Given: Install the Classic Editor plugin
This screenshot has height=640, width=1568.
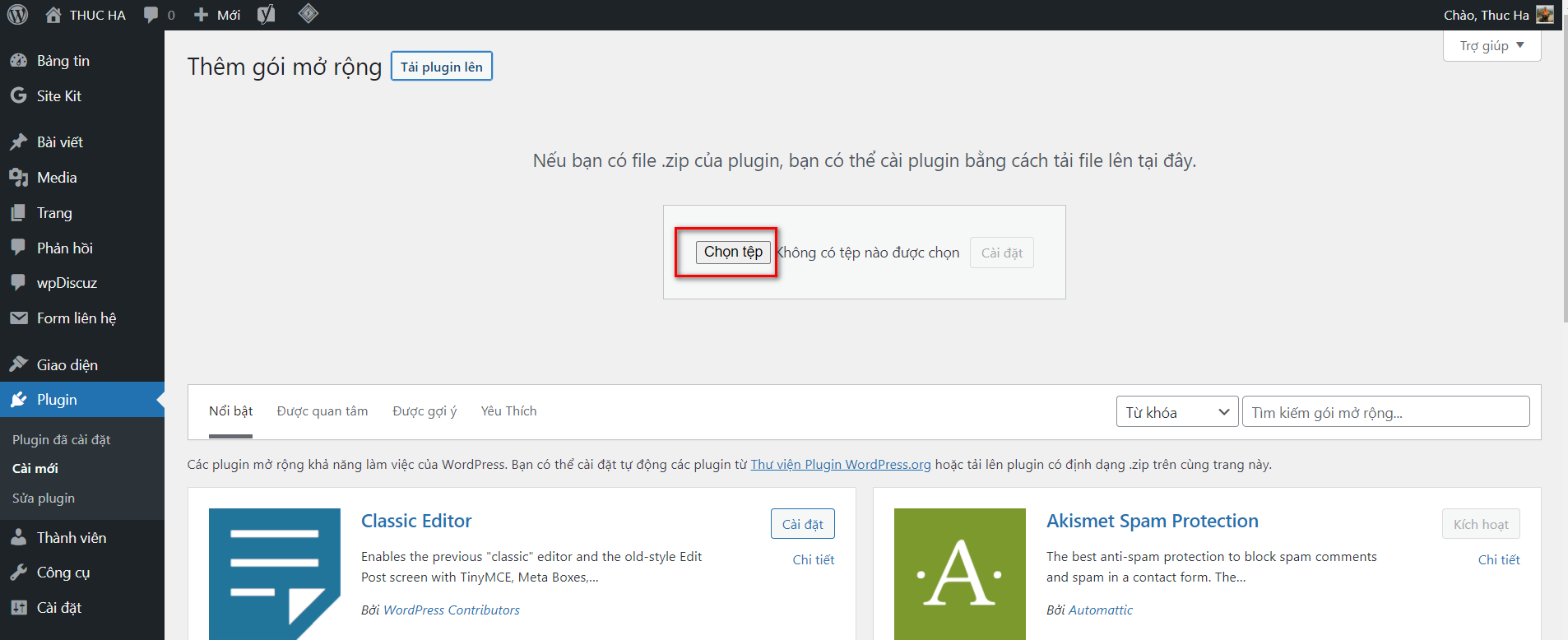Looking at the screenshot, I should pos(802,524).
